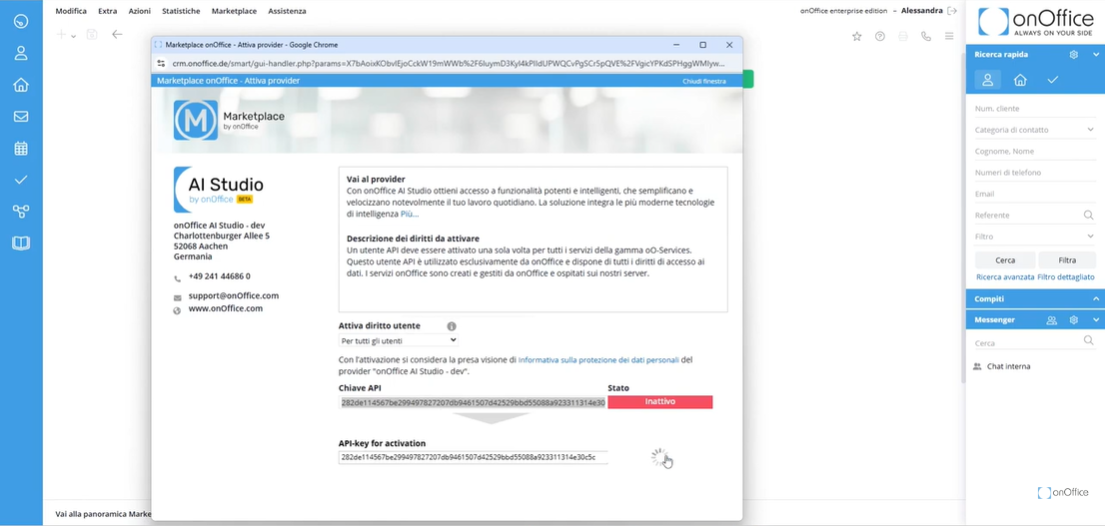The image size is (1105, 526).
Task: Go back with the left arrow icon
Action: point(117,35)
